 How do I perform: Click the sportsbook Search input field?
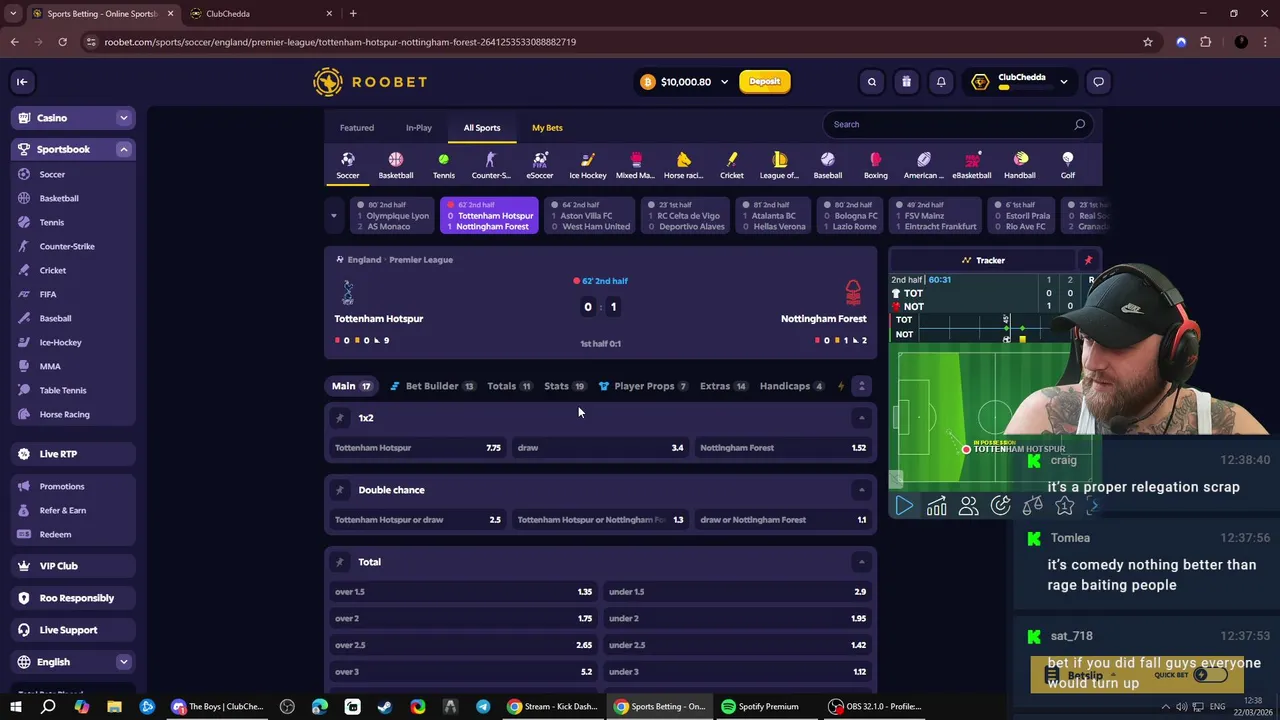tap(958, 125)
